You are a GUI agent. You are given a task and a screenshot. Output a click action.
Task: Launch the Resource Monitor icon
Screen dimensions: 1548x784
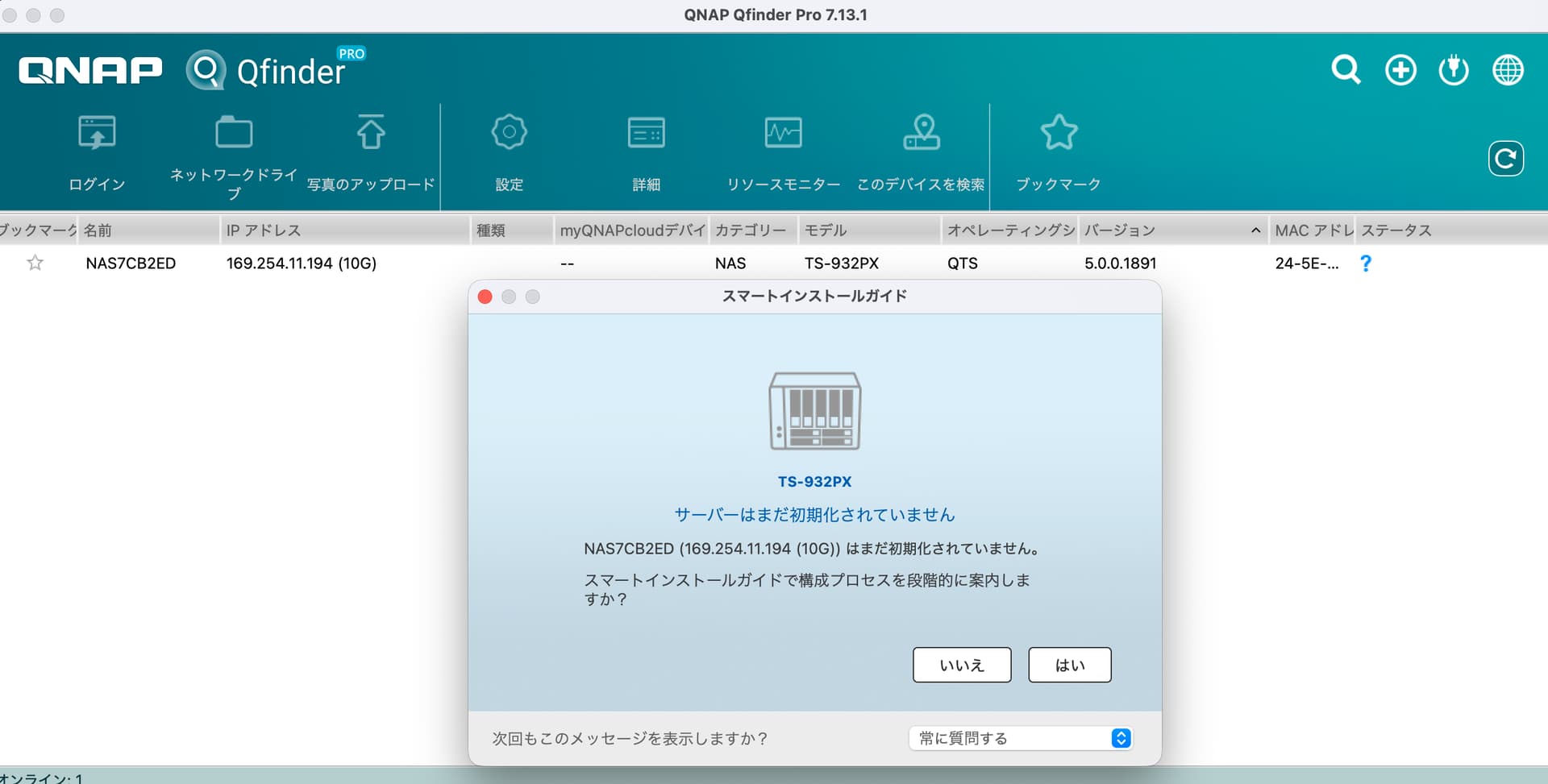click(783, 132)
